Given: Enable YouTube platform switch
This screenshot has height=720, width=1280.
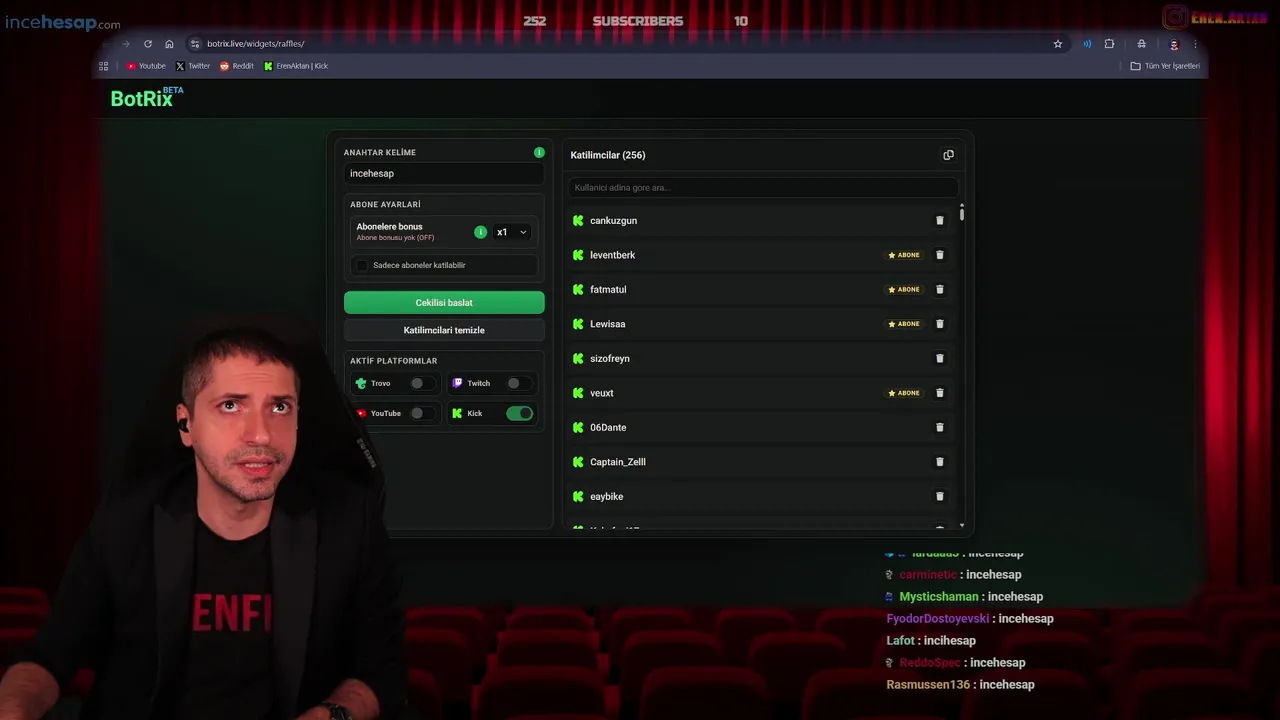Looking at the screenshot, I should tap(422, 413).
